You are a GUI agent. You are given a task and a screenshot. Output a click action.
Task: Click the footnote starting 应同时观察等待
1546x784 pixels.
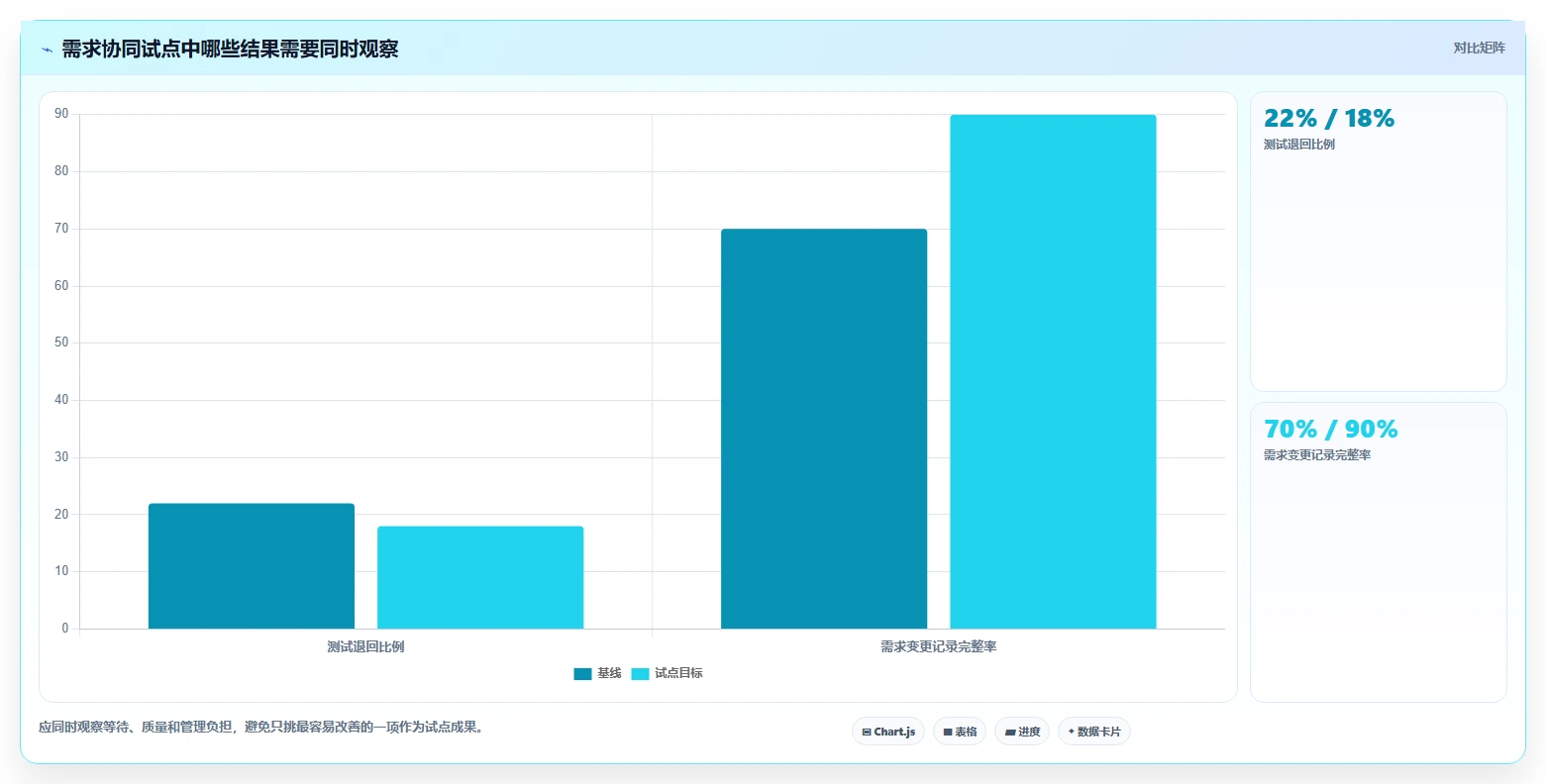[260, 728]
